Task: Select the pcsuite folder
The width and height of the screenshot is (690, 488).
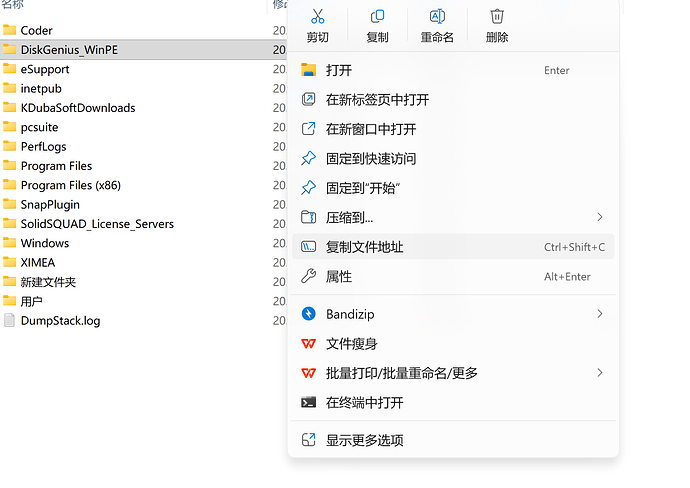Action: 39,127
